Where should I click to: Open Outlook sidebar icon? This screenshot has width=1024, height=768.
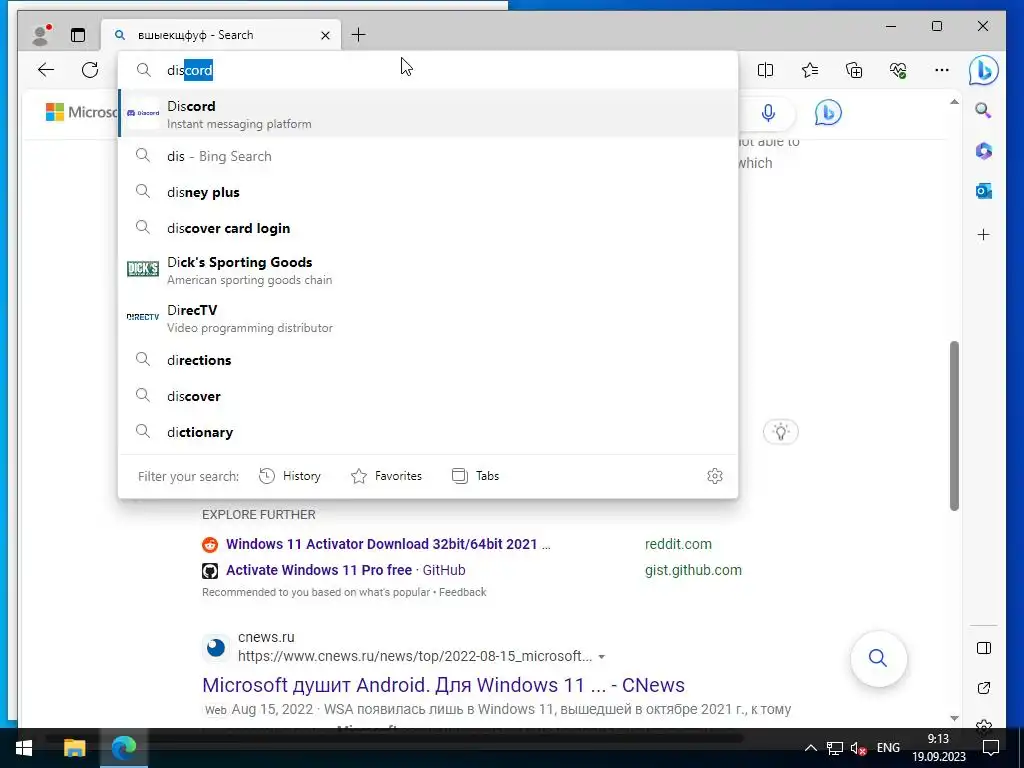pyautogui.click(x=984, y=191)
